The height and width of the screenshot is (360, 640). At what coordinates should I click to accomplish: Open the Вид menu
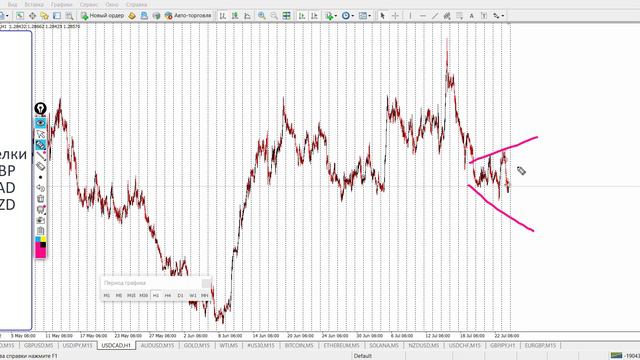[13, 4]
